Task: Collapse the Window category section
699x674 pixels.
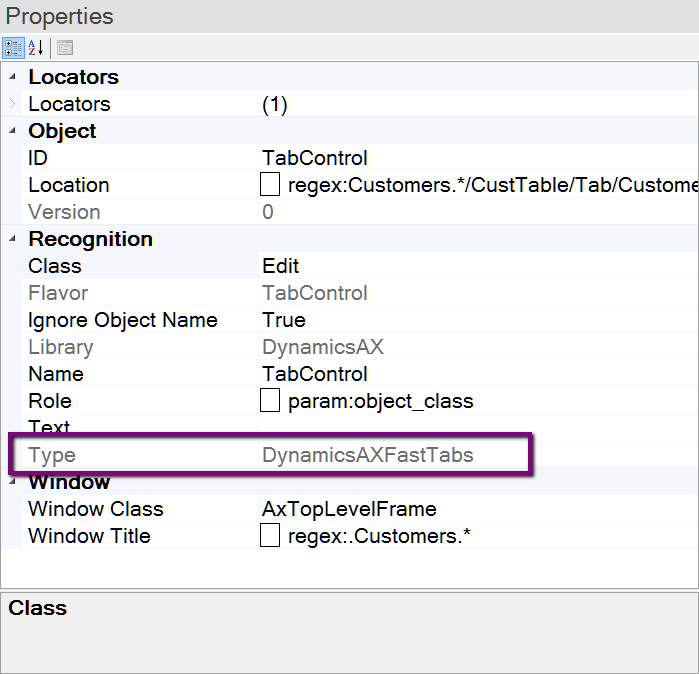Action: (x=13, y=482)
